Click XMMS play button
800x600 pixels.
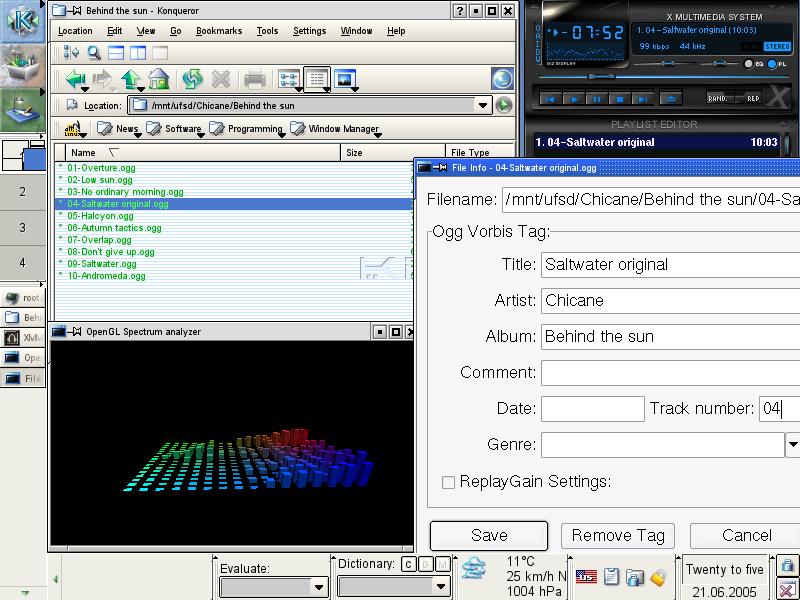tap(574, 99)
